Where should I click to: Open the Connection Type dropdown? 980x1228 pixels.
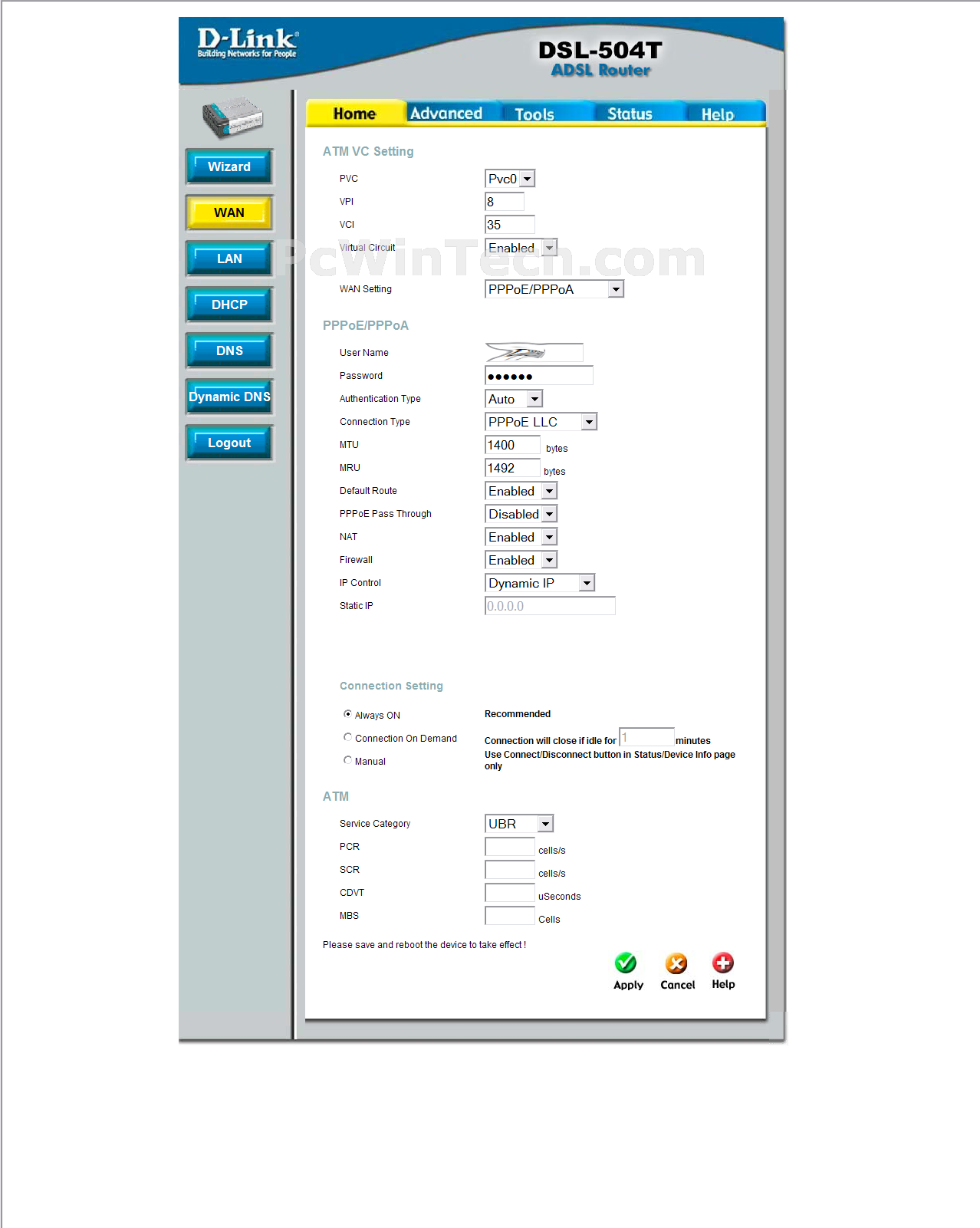point(541,422)
